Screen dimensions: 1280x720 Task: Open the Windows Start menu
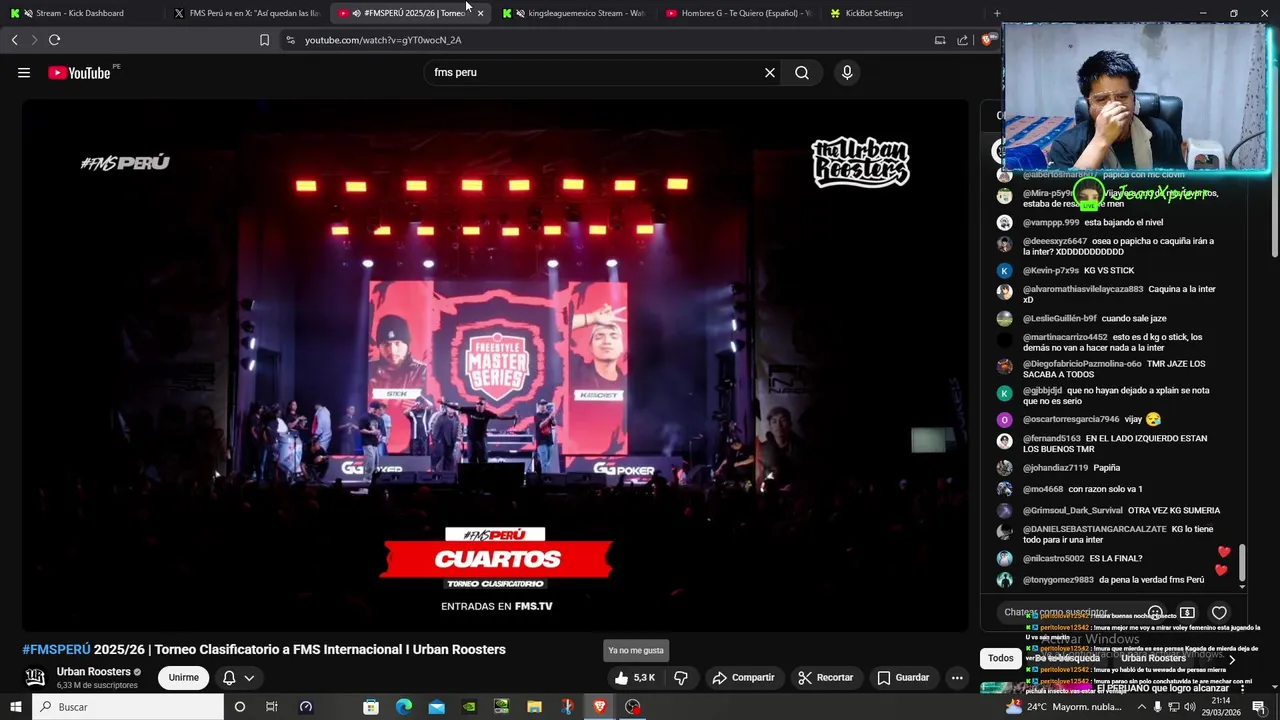(x=15, y=707)
